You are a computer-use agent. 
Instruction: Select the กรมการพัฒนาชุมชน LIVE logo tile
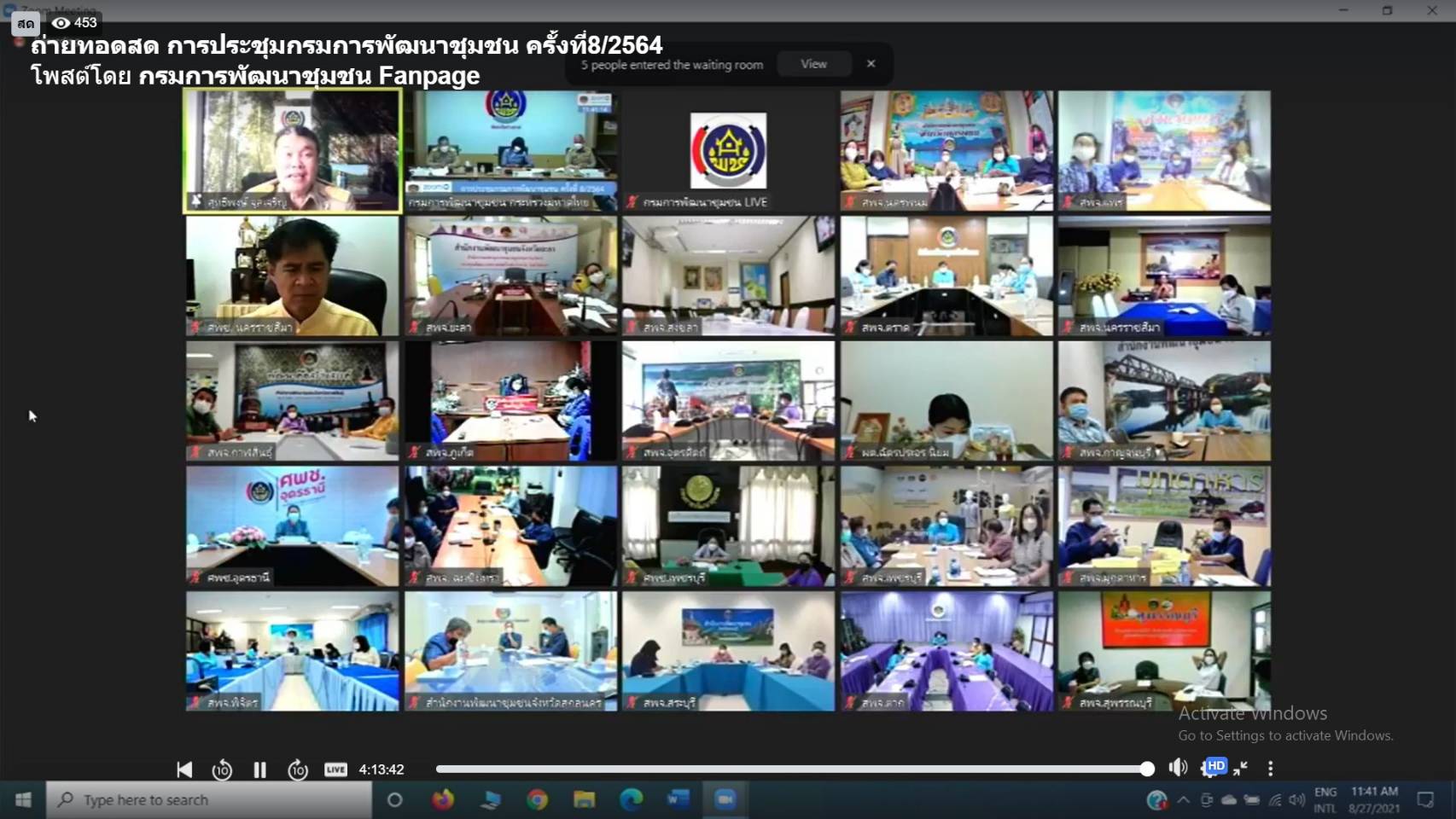pyautogui.click(x=728, y=151)
